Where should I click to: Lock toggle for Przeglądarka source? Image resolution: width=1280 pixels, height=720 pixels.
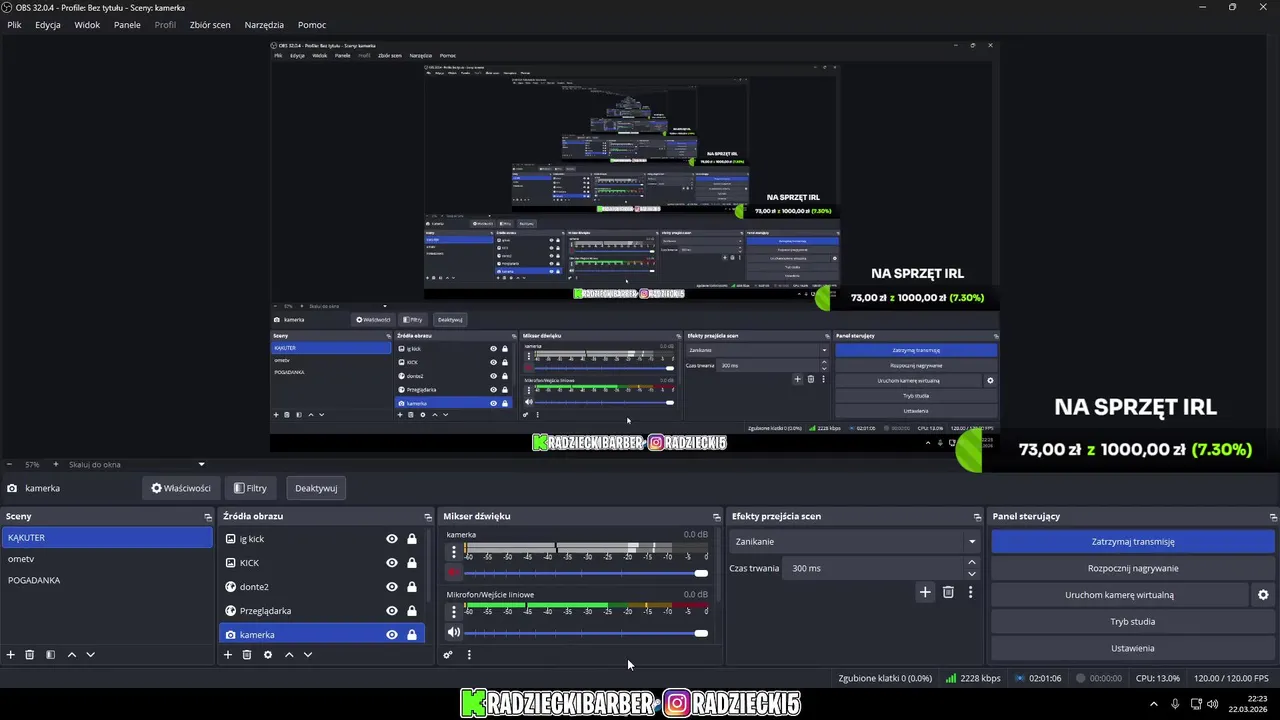coord(411,611)
